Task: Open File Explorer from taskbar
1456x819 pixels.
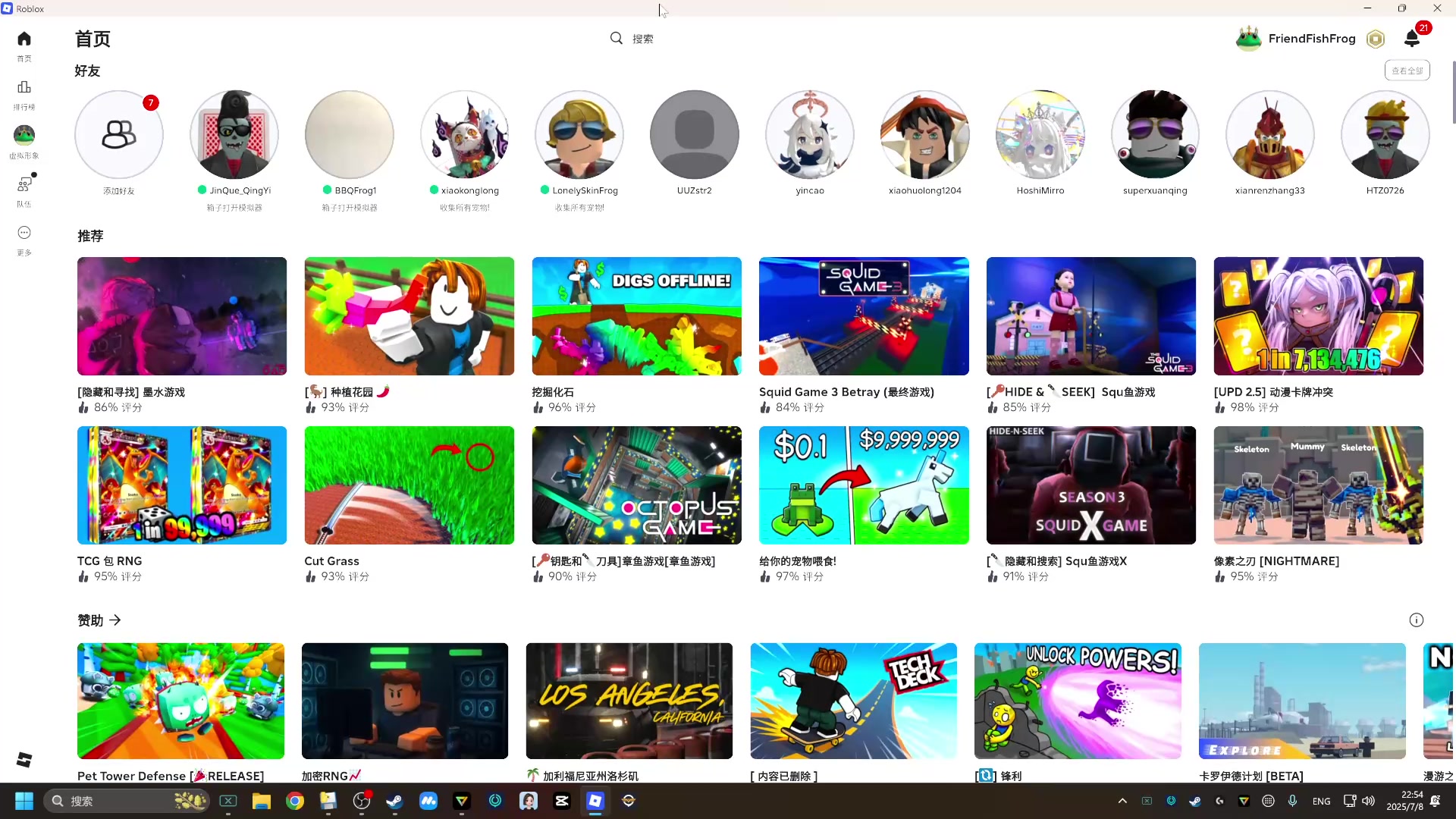Action: click(x=262, y=801)
